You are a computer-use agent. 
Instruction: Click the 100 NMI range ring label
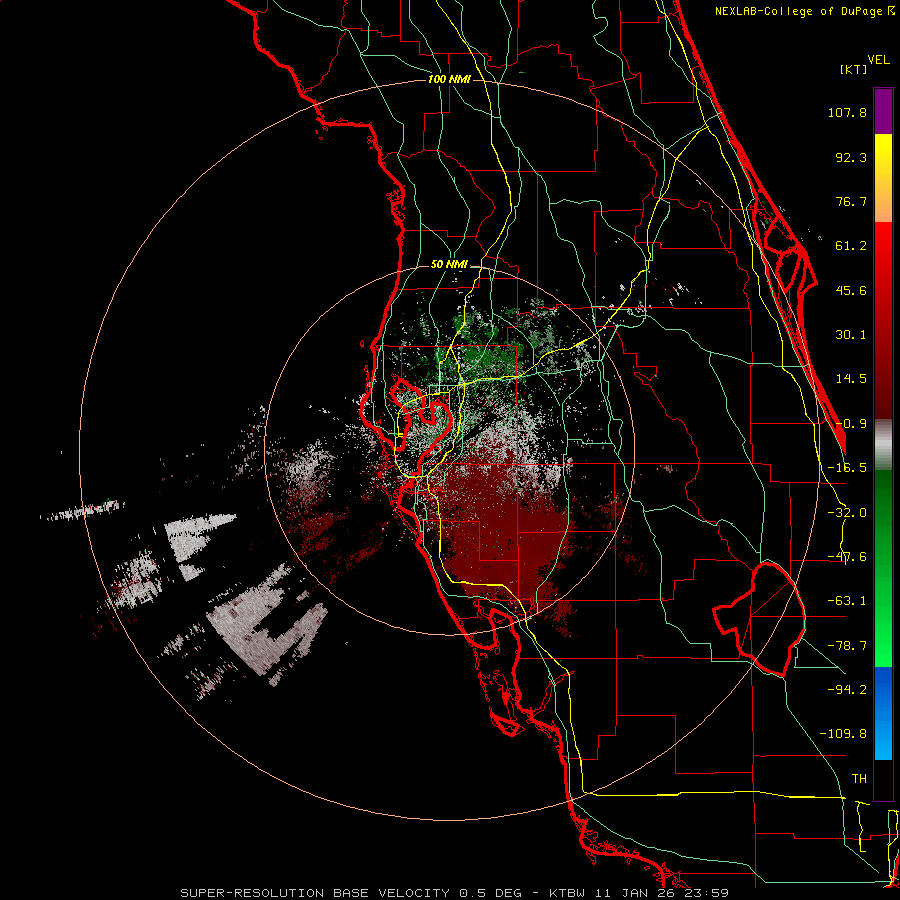[449, 79]
